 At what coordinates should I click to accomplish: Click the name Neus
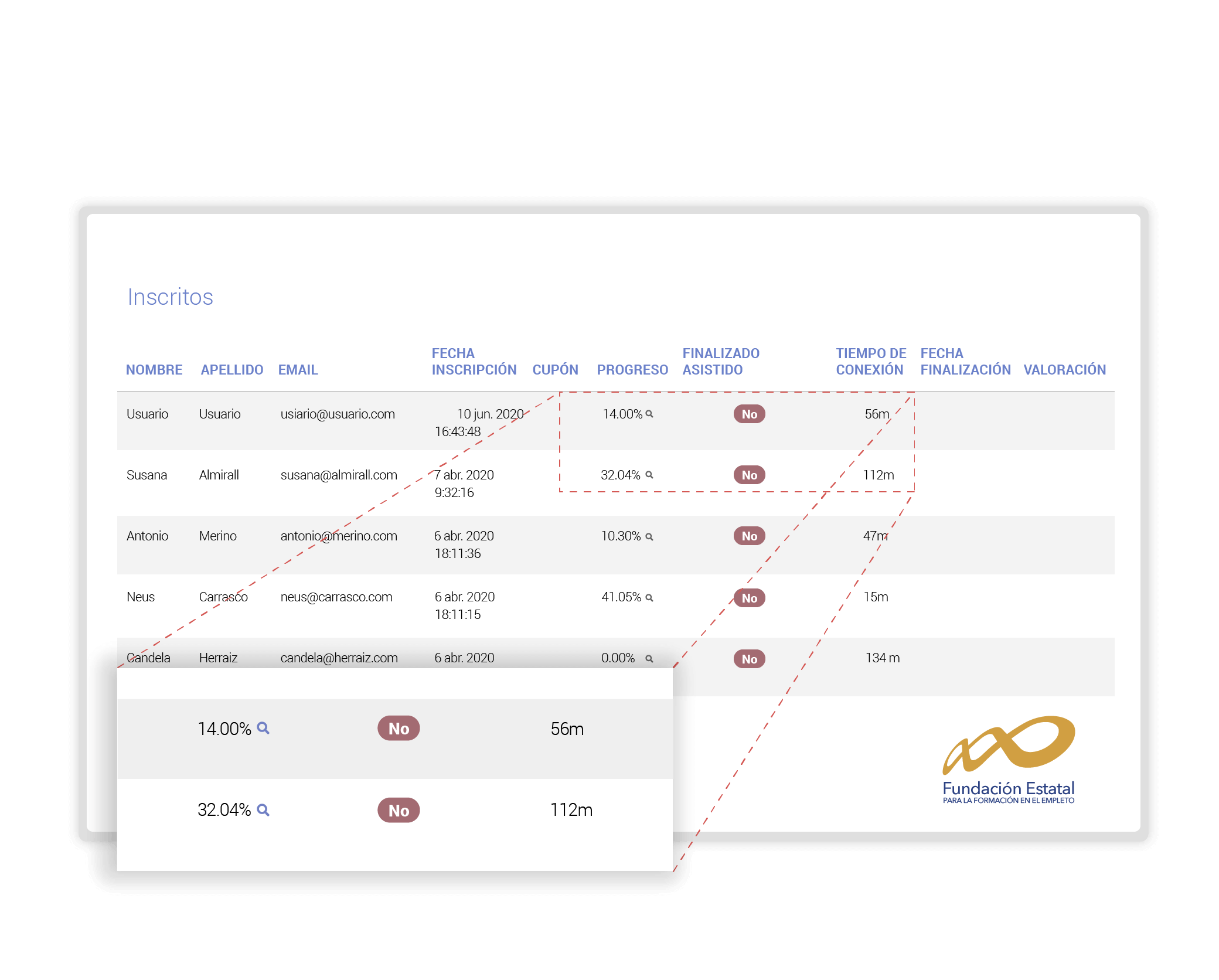tap(141, 597)
